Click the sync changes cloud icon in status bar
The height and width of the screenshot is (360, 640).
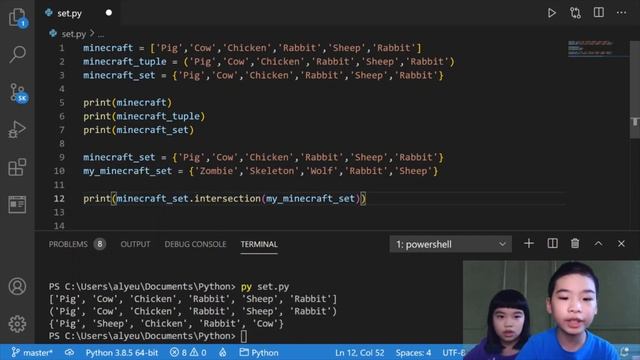click(69, 352)
